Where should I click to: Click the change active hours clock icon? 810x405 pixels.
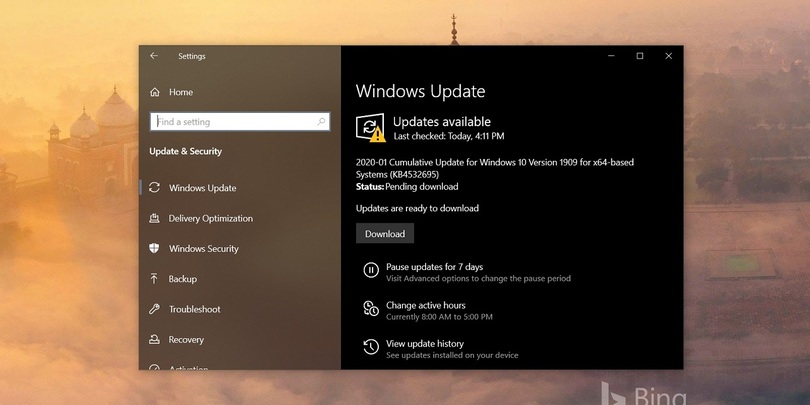tap(371, 308)
